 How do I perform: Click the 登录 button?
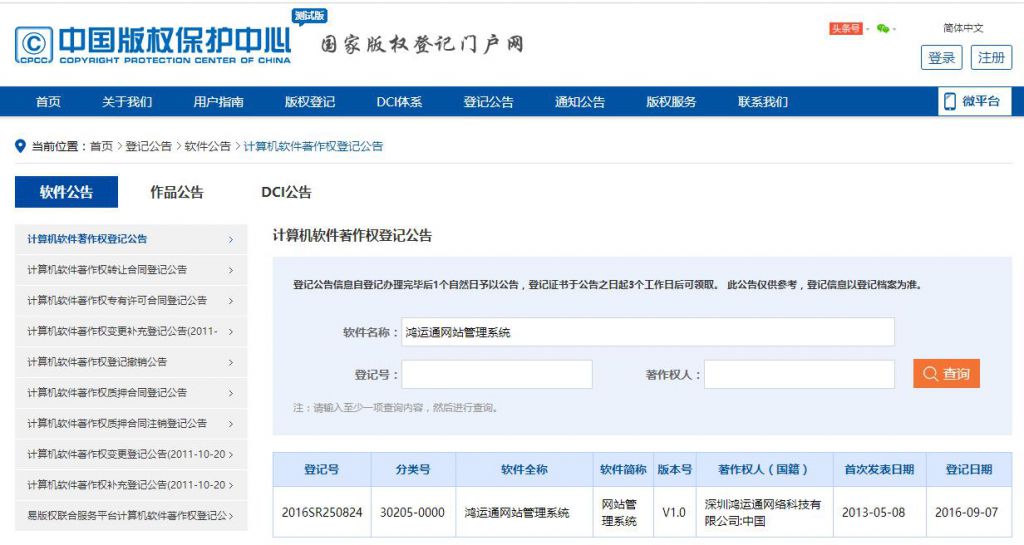[x=942, y=58]
